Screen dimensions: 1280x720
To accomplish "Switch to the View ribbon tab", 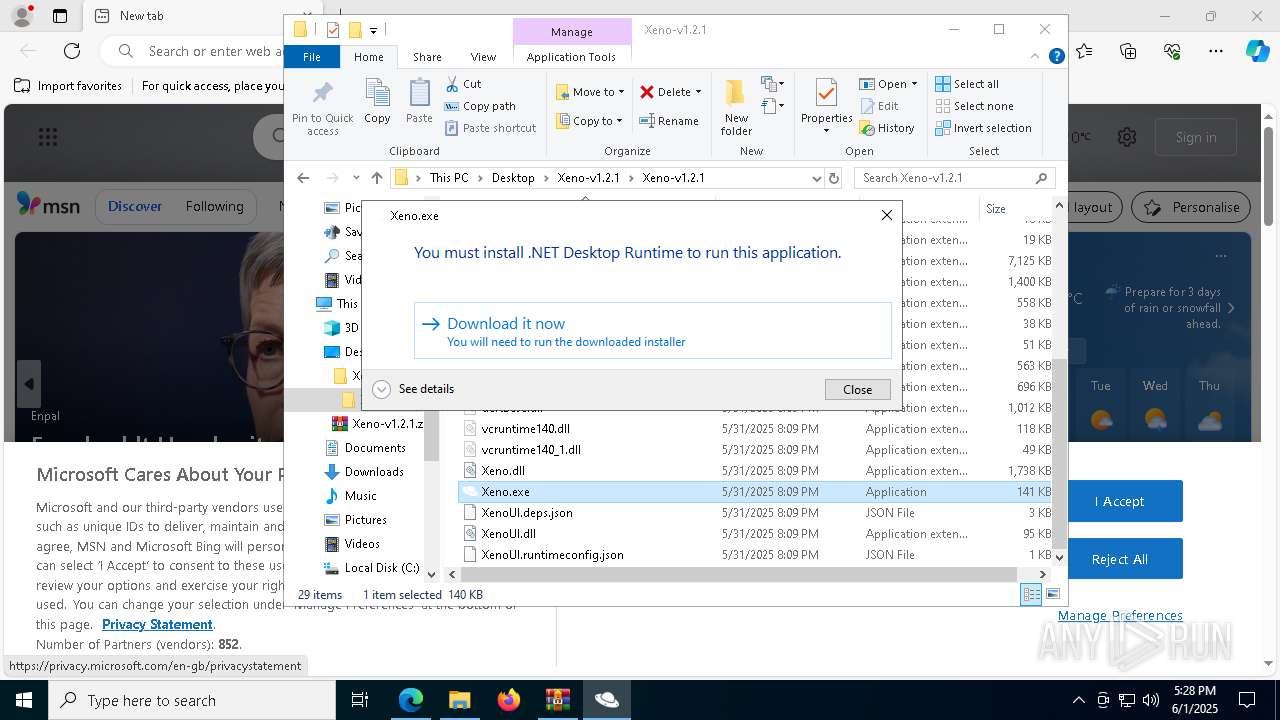I will 483,57.
